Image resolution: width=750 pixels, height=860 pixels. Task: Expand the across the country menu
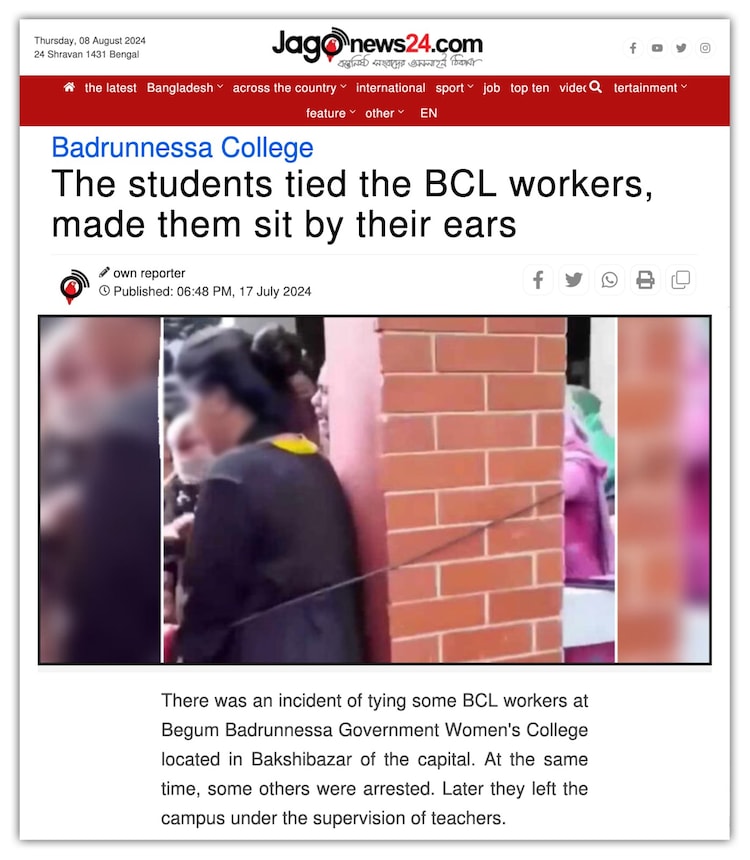click(290, 88)
